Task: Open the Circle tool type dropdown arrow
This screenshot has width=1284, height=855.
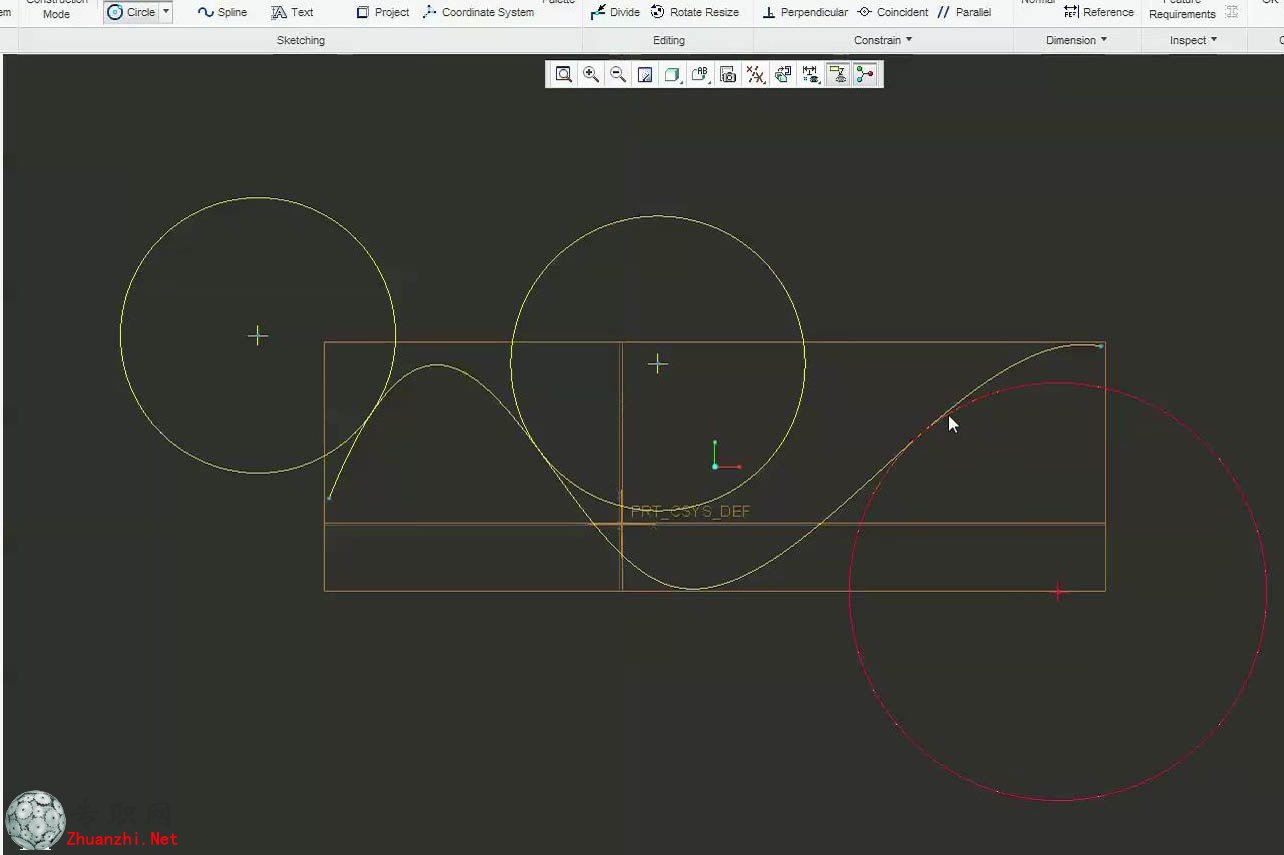Action: (x=166, y=12)
